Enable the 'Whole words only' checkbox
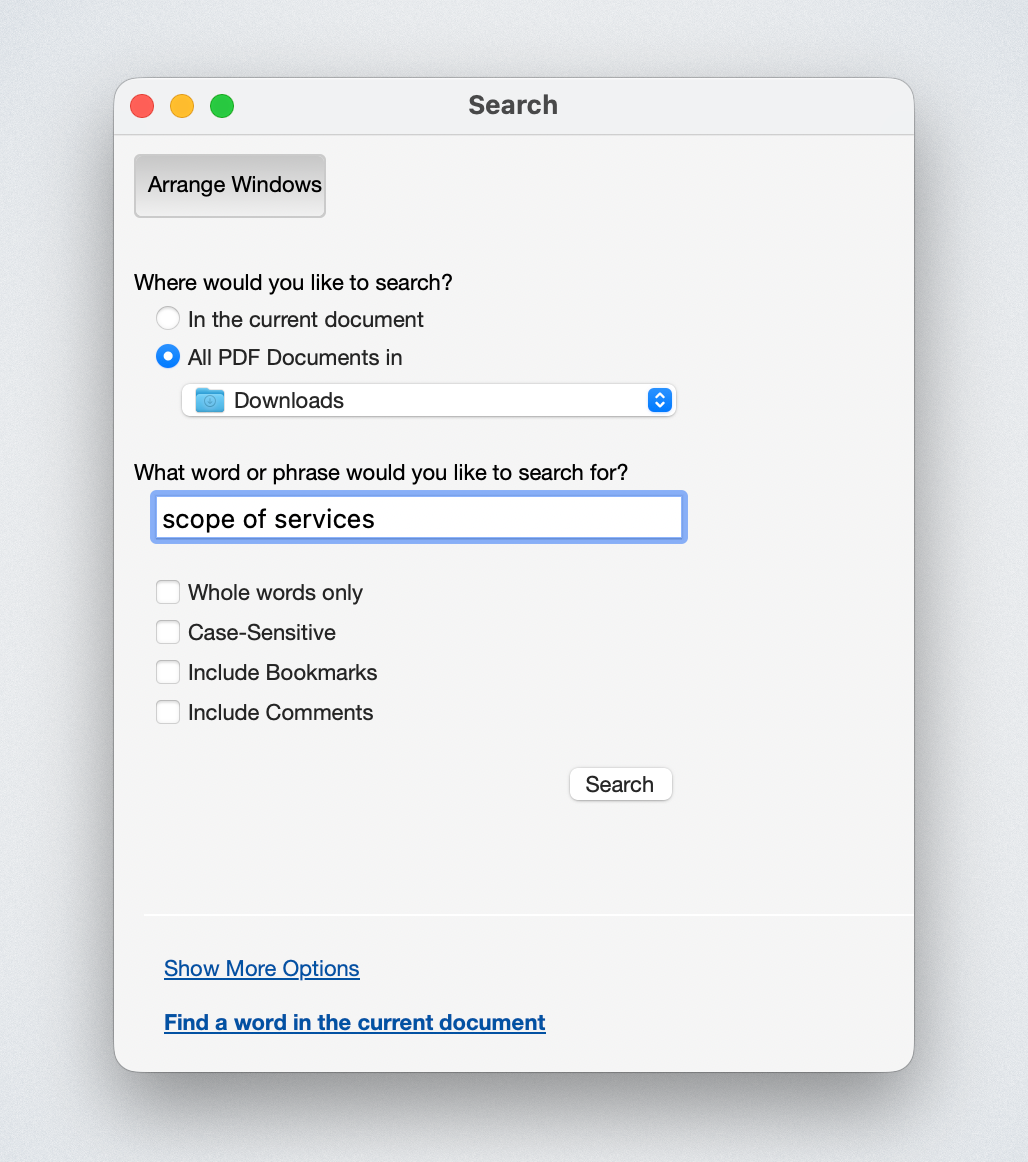 [x=168, y=592]
